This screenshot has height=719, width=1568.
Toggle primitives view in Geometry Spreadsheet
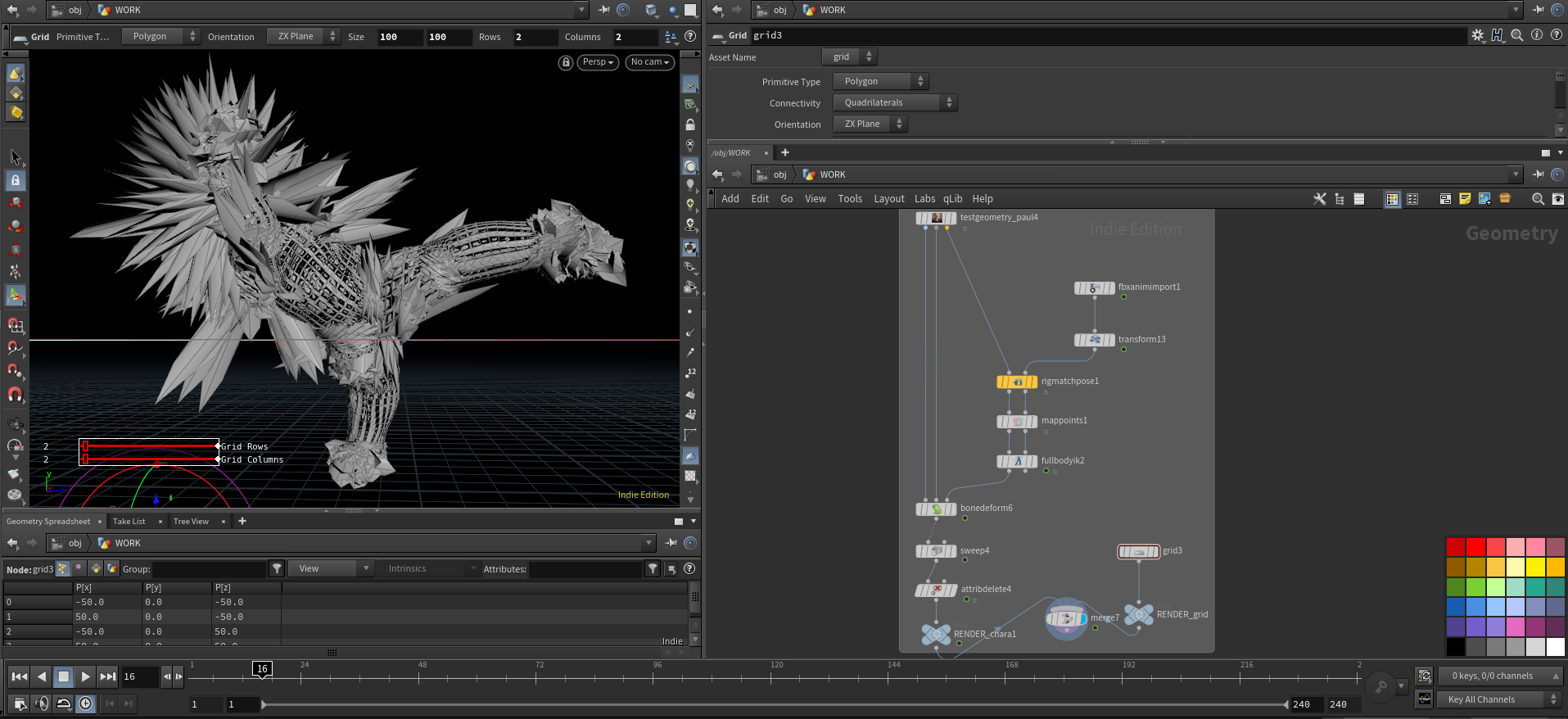[x=96, y=568]
